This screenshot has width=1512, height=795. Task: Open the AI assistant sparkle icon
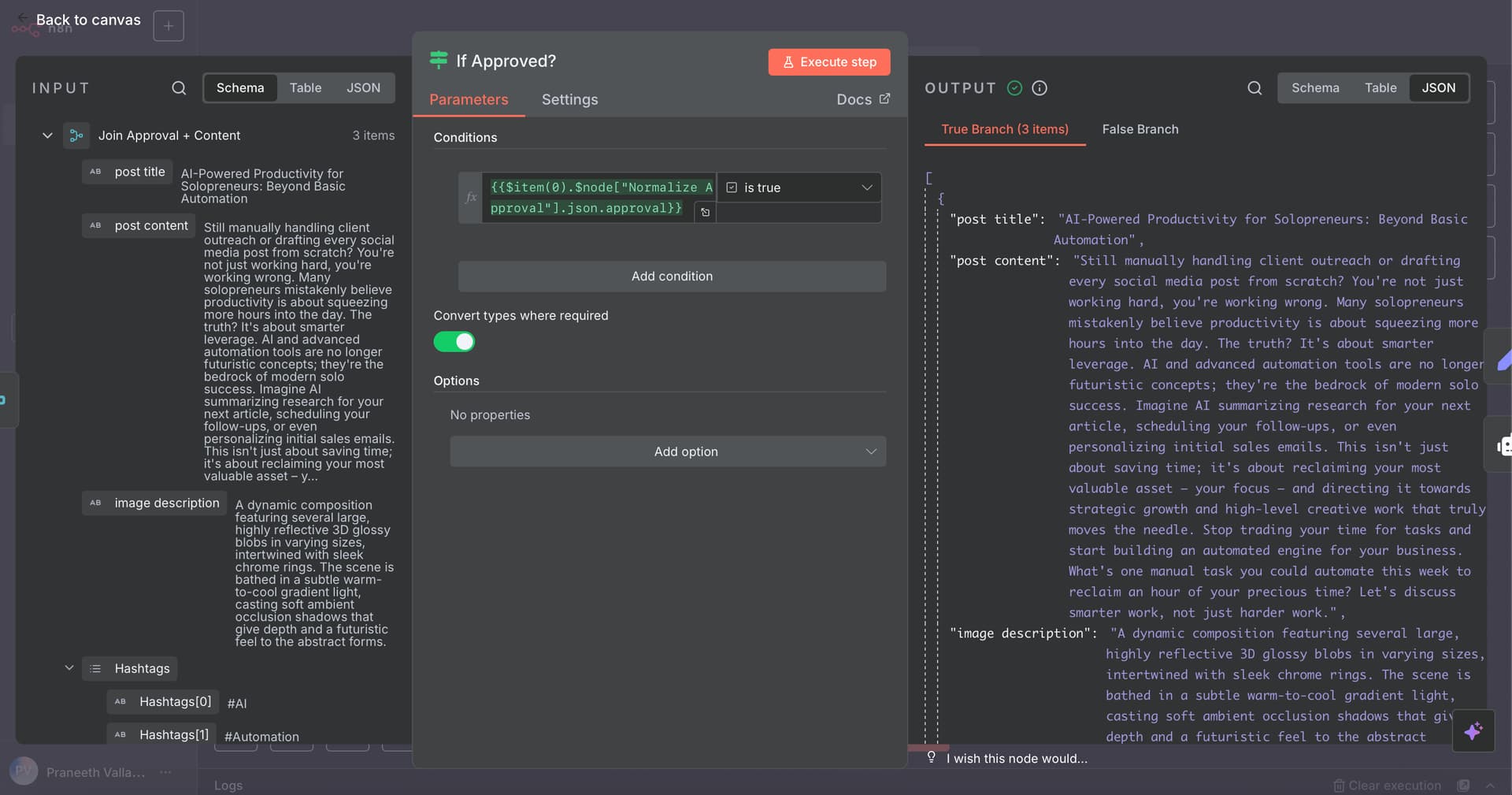pos(1473,731)
